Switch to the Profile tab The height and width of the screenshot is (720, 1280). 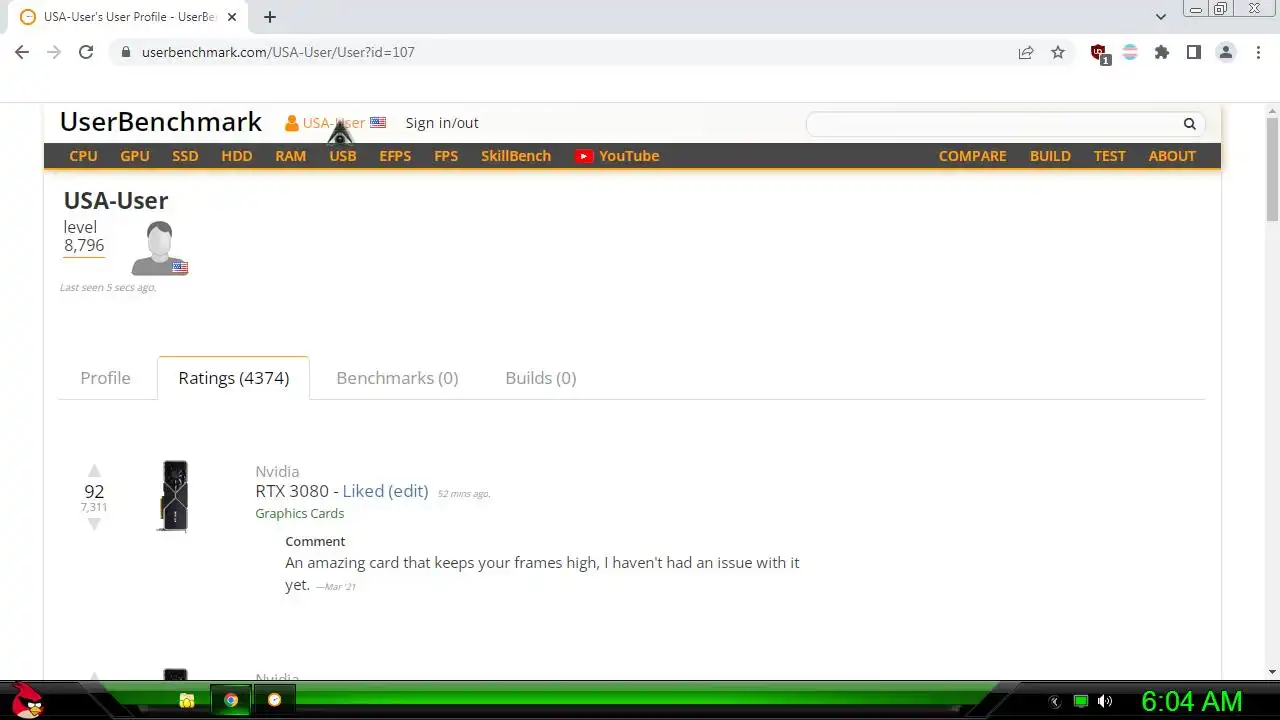pyautogui.click(x=105, y=378)
